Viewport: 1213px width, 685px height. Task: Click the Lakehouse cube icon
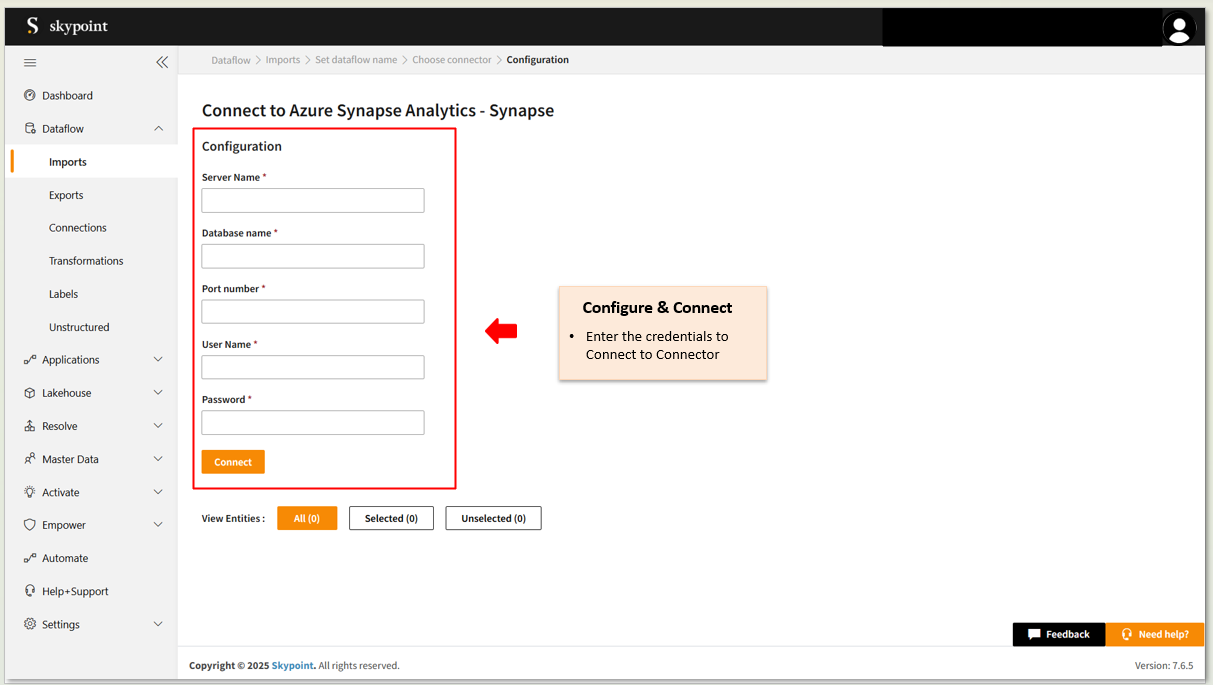click(30, 393)
